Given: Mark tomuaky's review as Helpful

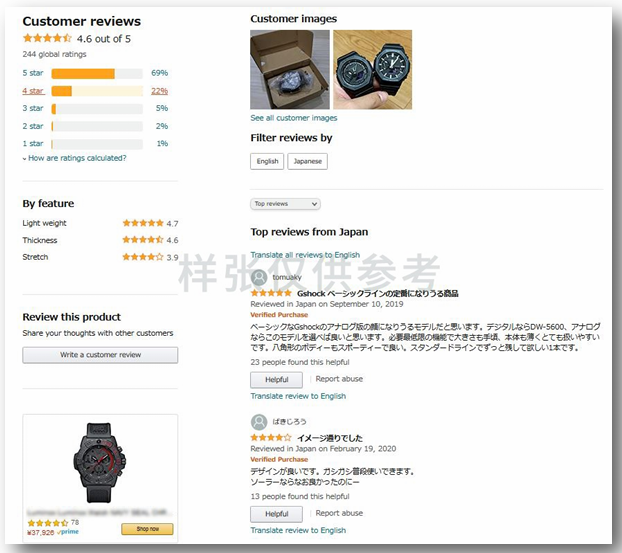Looking at the screenshot, I should click(x=276, y=380).
